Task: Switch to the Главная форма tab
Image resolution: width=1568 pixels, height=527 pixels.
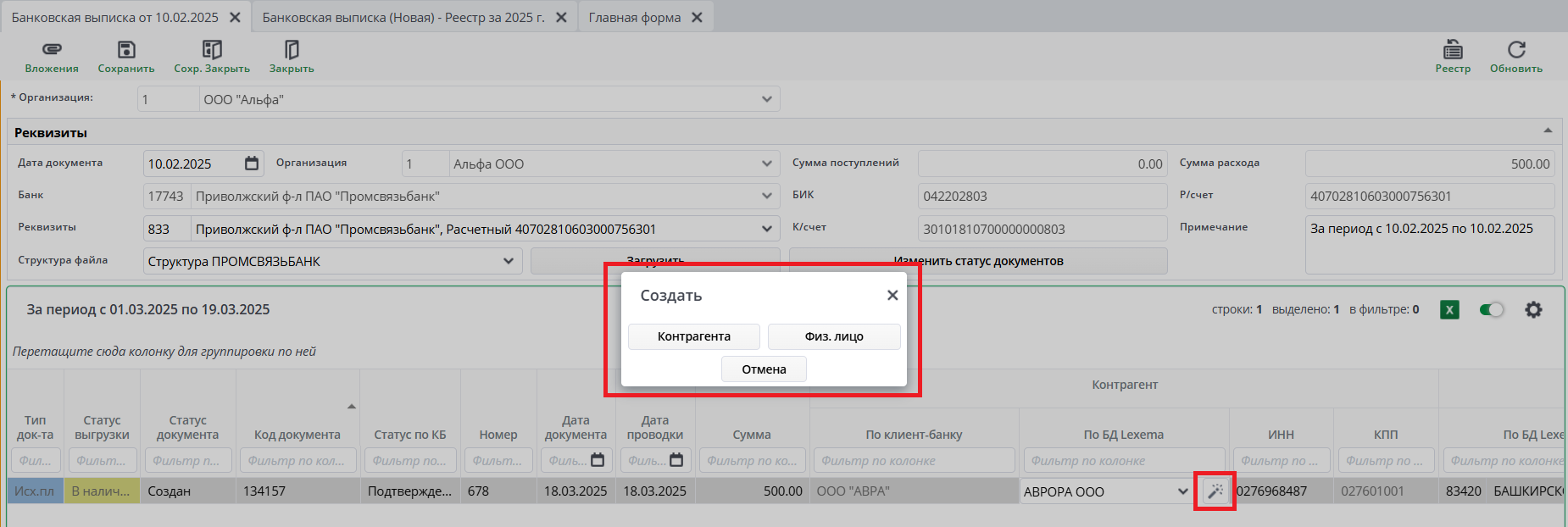Action: [635, 17]
